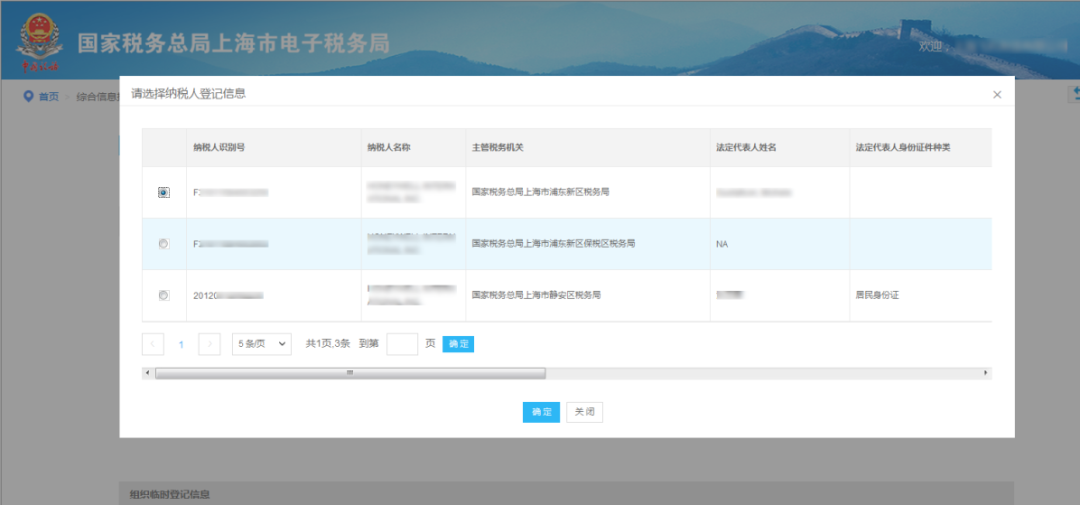1080x505 pixels.
Task: Go to next page using the right arrow
Action: [x=209, y=344]
